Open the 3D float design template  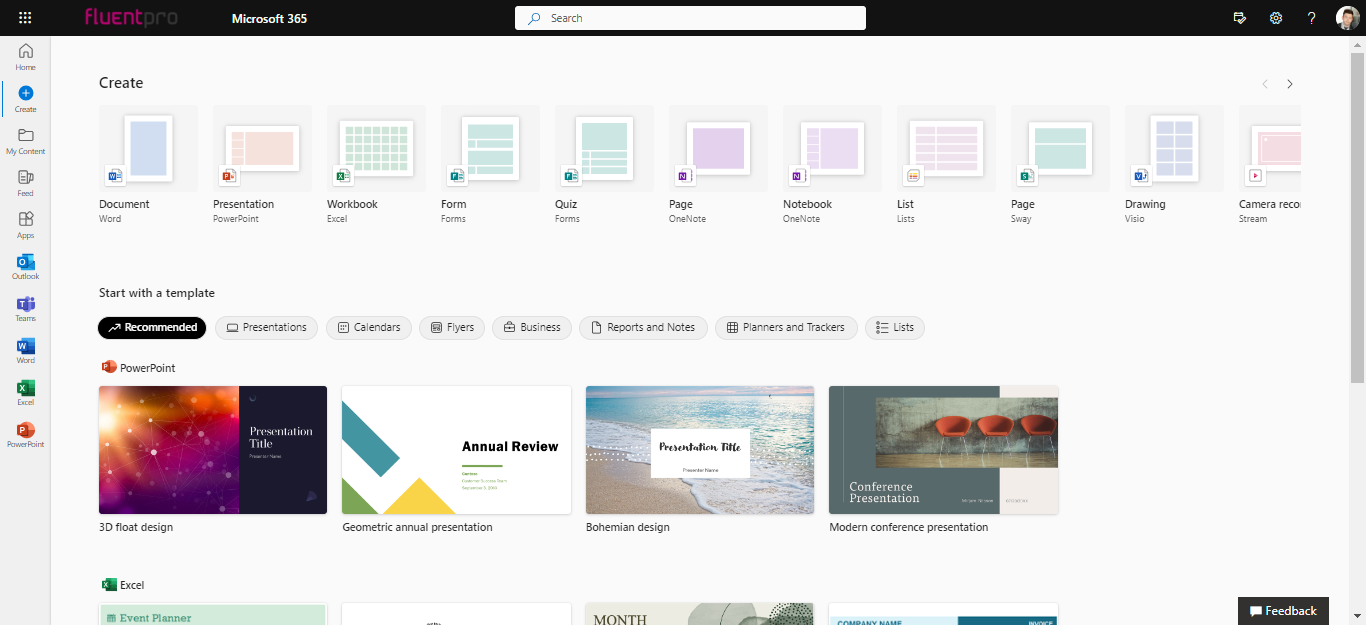(213, 450)
